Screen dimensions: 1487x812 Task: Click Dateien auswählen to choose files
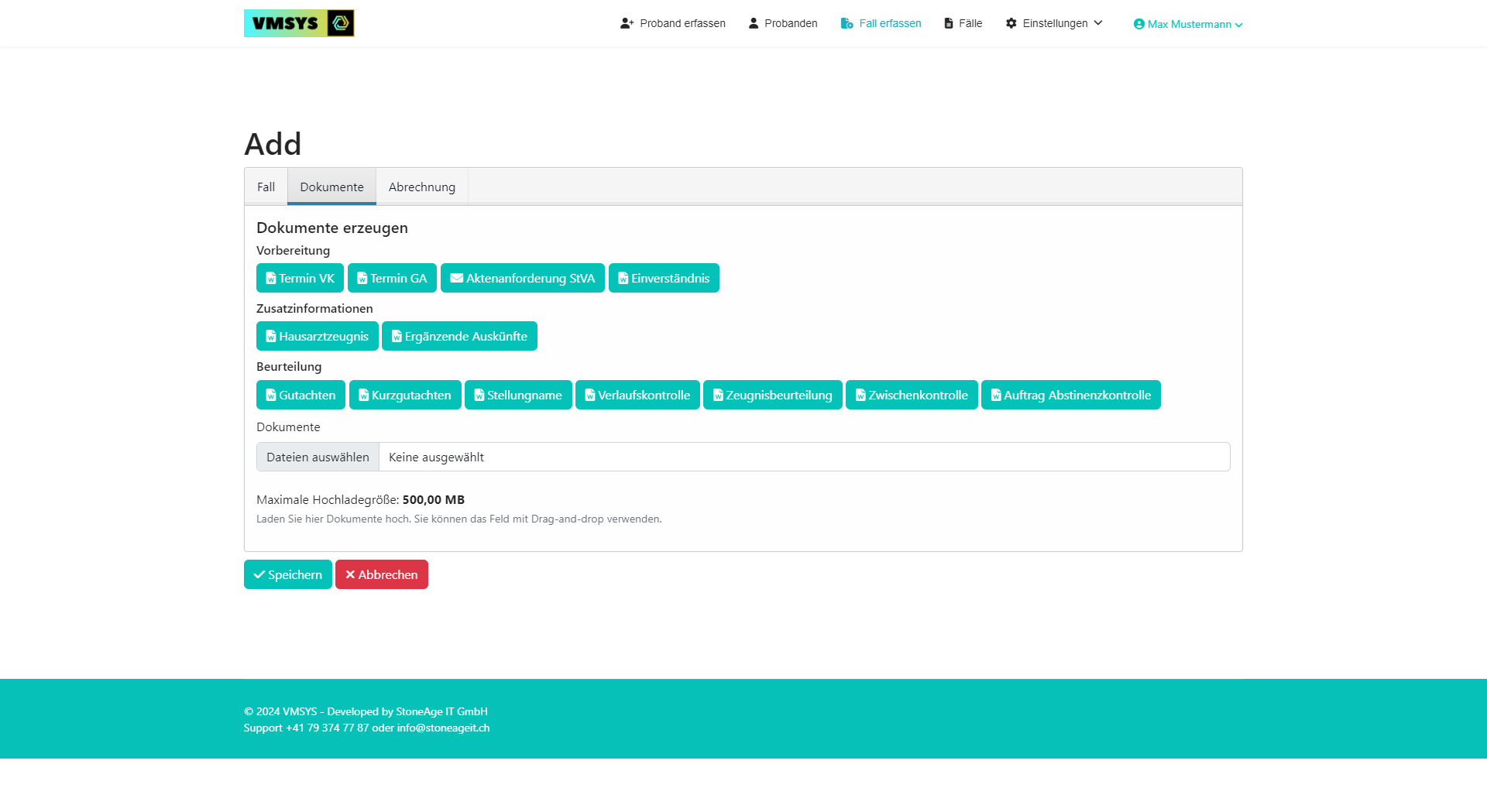click(318, 457)
